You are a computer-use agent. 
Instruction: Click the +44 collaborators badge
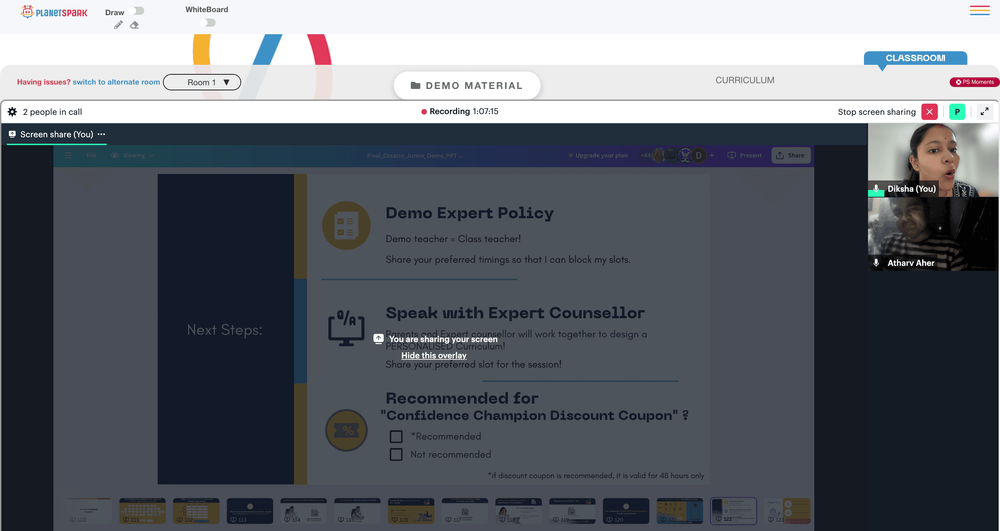pyautogui.click(x=646, y=156)
